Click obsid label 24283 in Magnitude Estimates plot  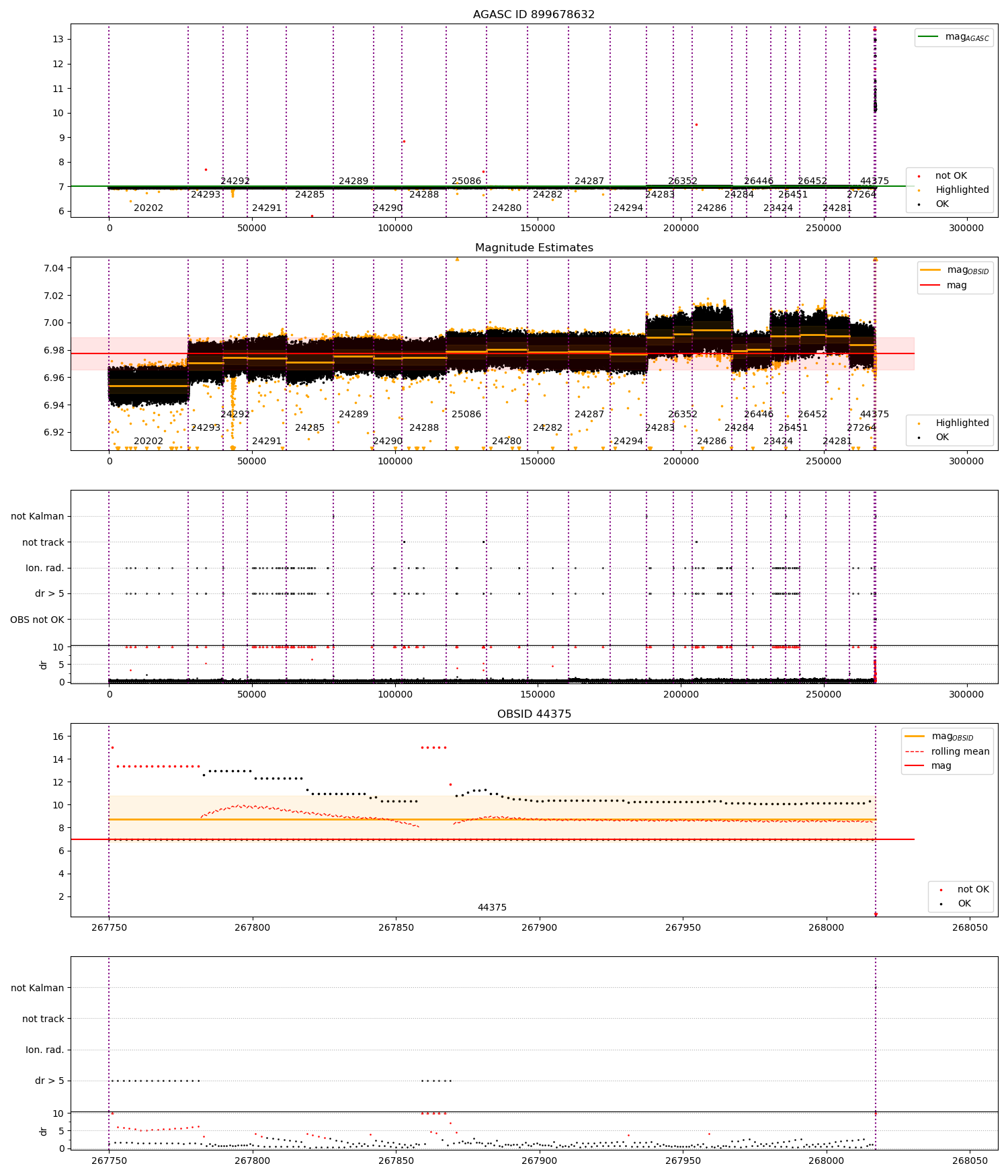point(660,427)
